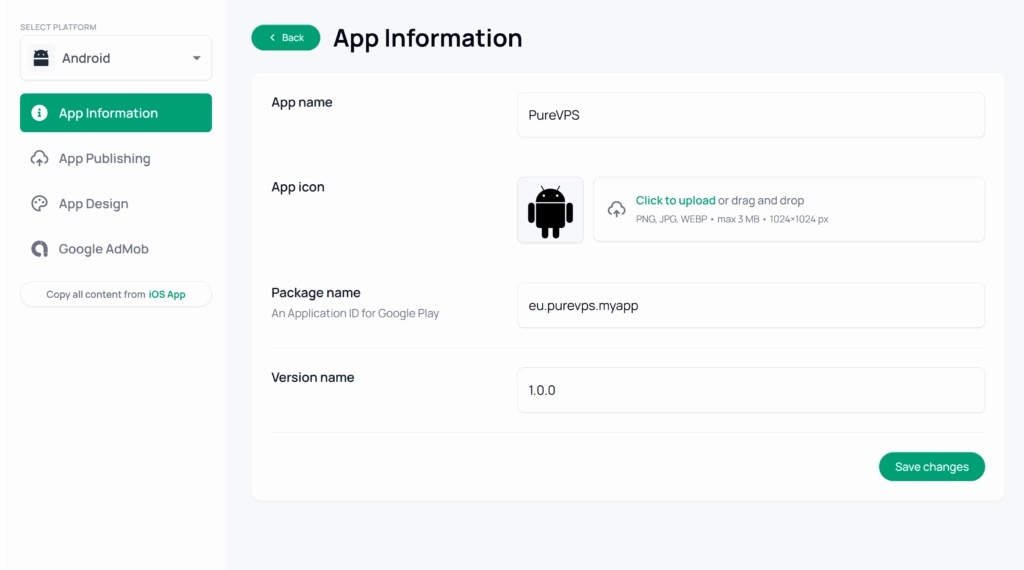Open the Android platform selector
This screenshot has width=1024, height=570.
pyautogui.click(x=116, y=58)
